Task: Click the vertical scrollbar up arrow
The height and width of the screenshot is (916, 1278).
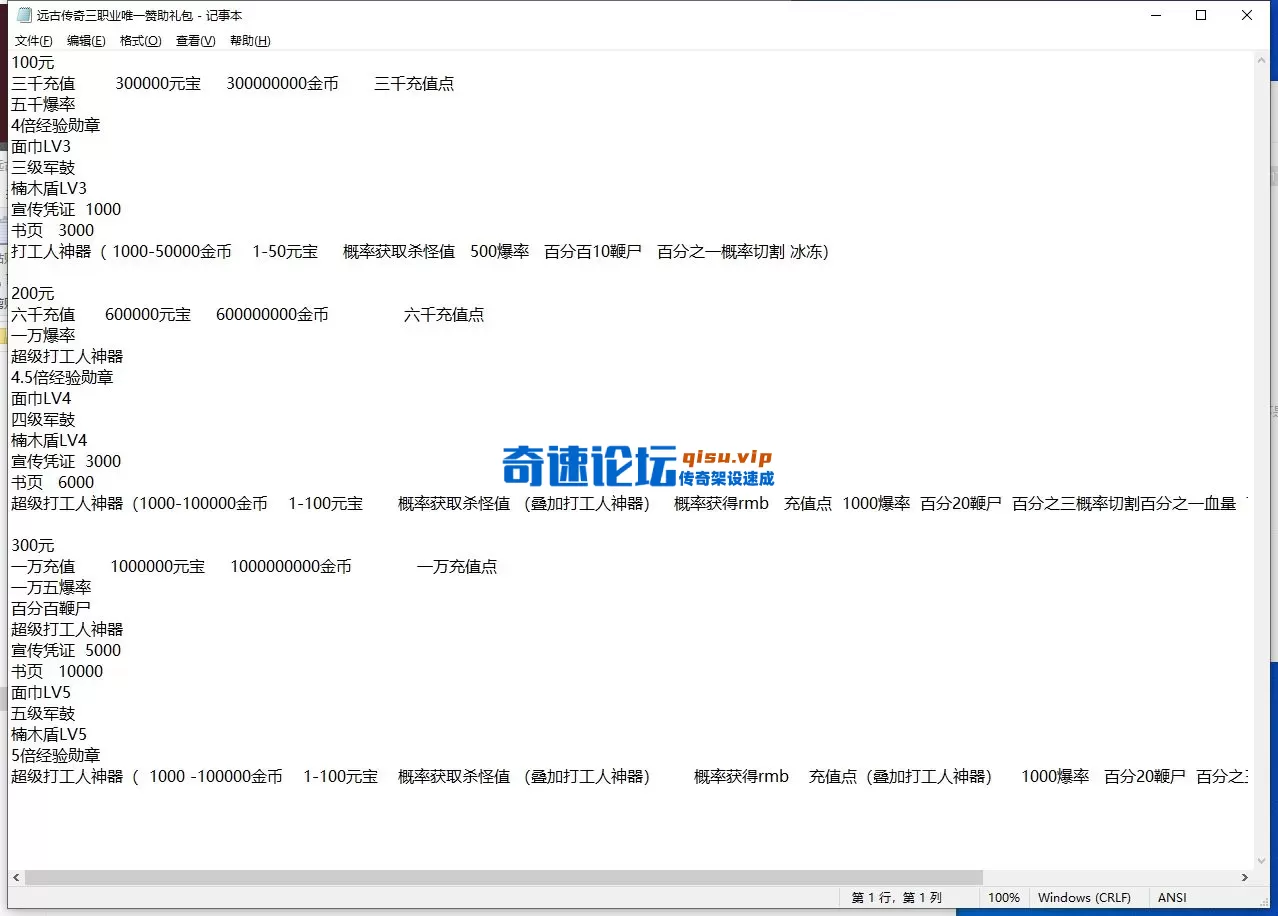Action: pyautogui.click(x=1262, y=60)
